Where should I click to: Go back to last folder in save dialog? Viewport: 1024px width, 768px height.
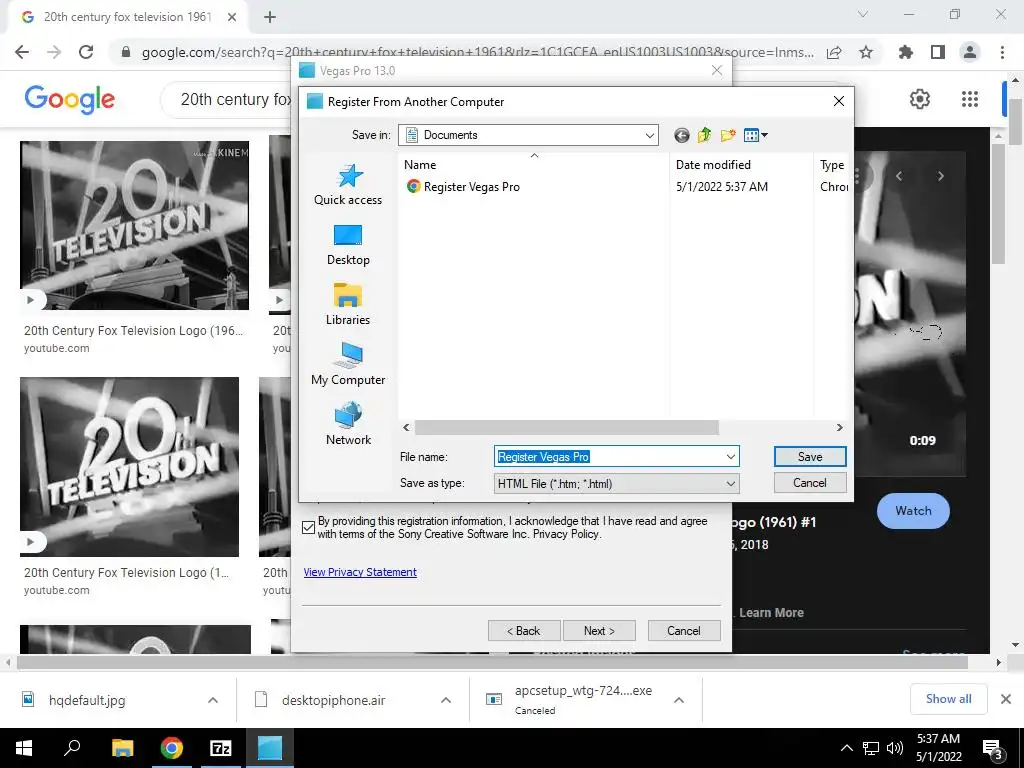pos(681,135)
